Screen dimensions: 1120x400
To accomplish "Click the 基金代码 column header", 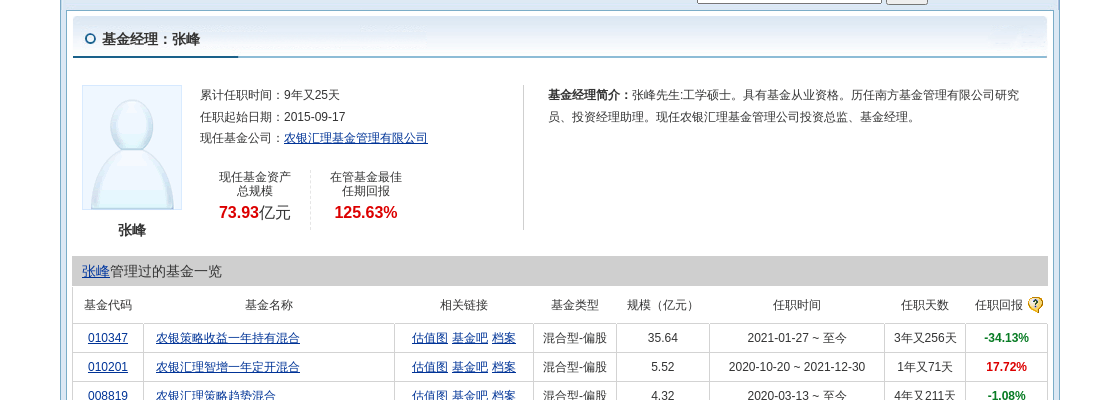I will pos(108,305).
